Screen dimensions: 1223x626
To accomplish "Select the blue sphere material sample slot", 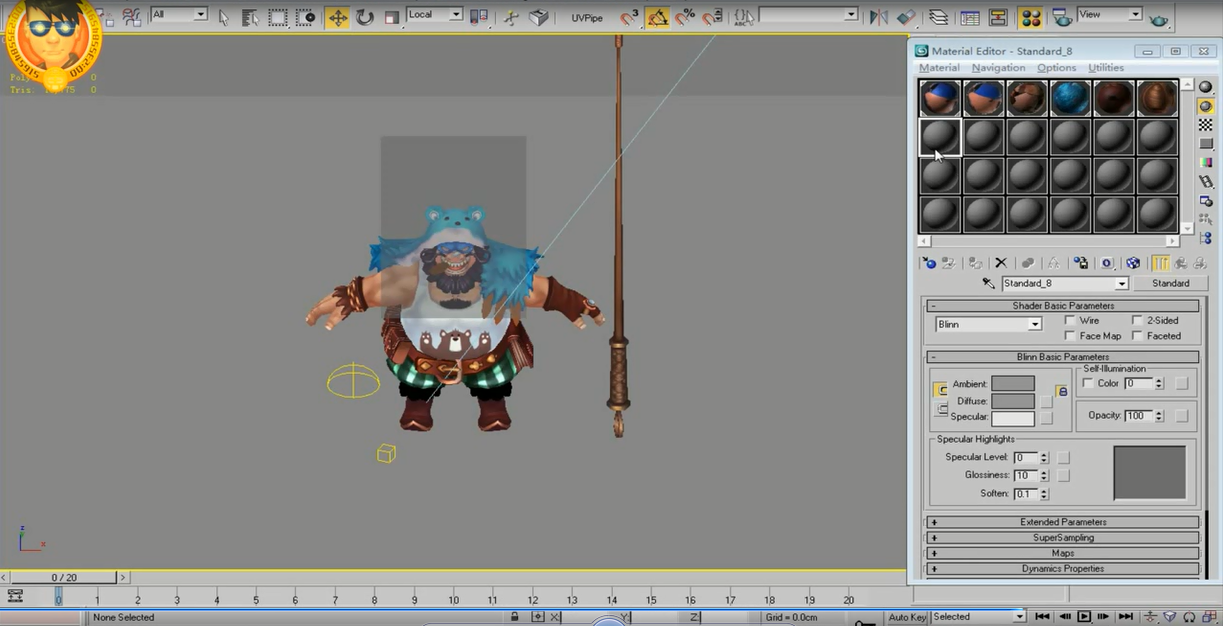I will (x=1070, y=98).
